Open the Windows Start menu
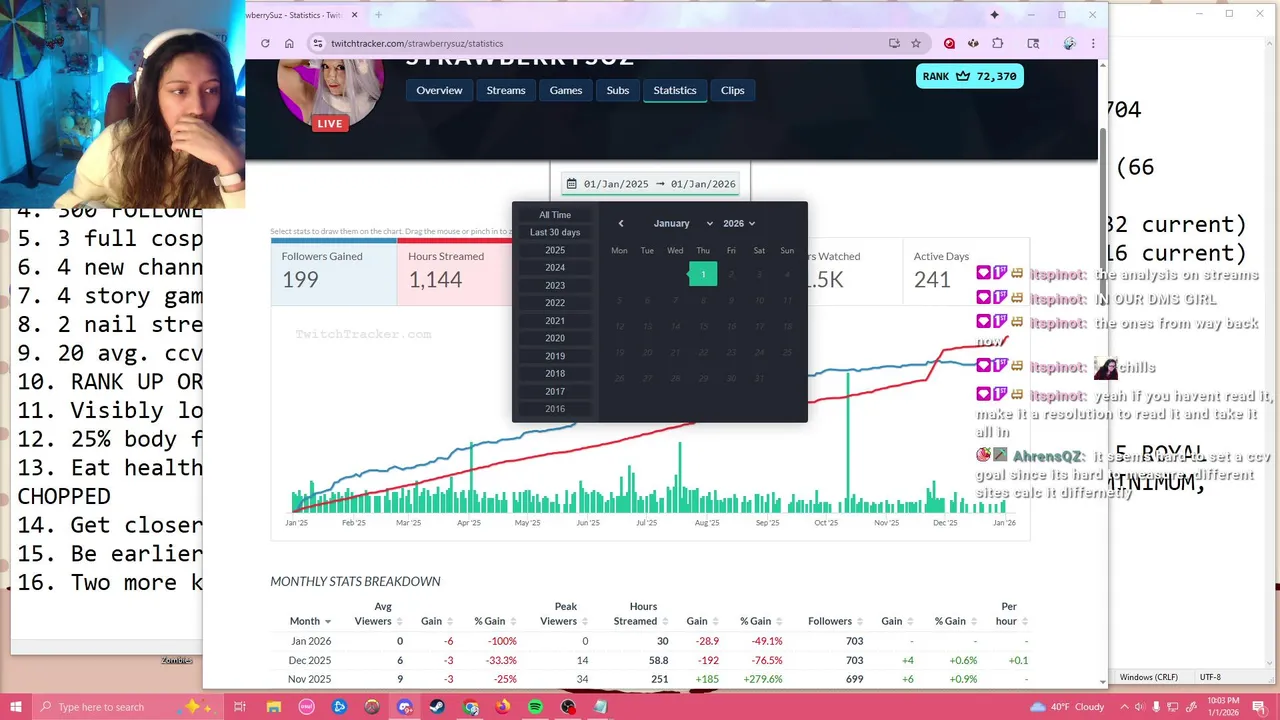 click(16, 707)
